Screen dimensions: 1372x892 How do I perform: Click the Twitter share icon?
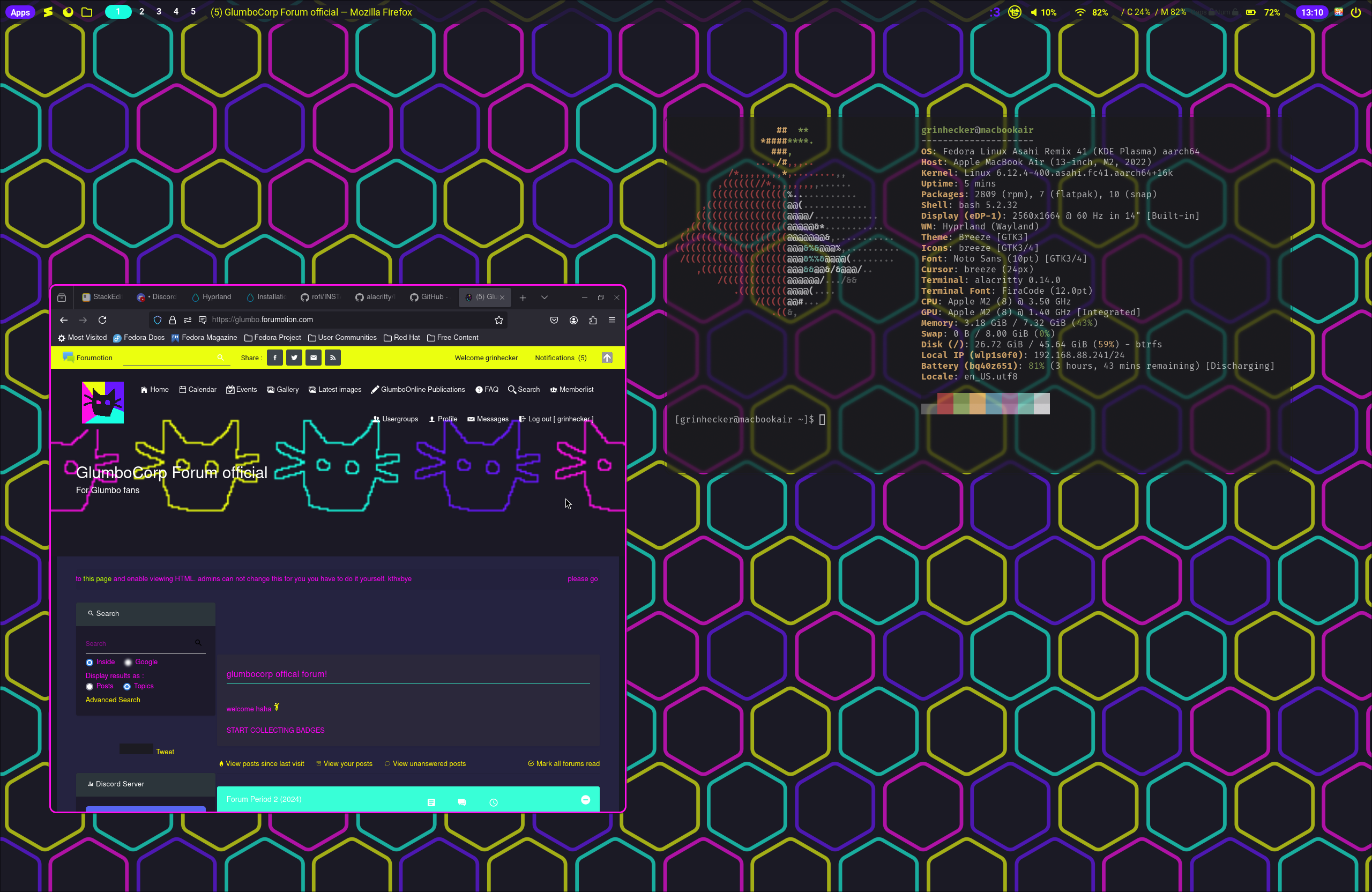(x=294, y=358)
